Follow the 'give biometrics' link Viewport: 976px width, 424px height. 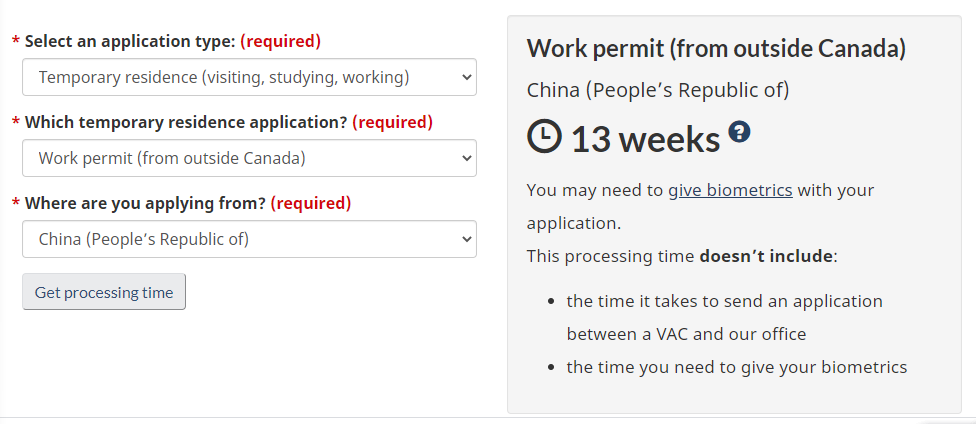(x=730, y=190)
